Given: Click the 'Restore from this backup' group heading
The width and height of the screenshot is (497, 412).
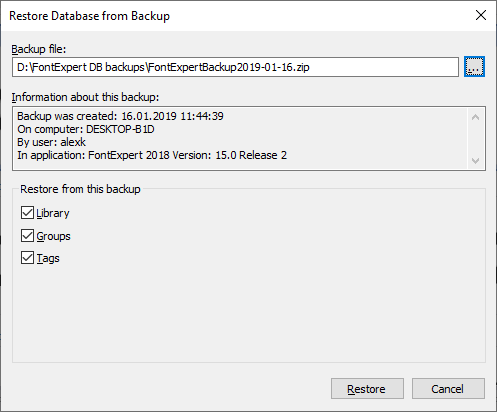Looking at the screenshot, I should point(80,189).
